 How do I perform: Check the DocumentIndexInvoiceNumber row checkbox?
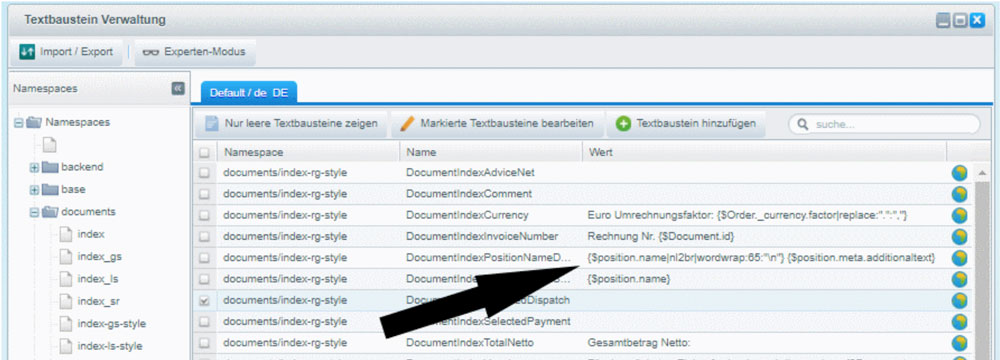(x=204, y=236)
